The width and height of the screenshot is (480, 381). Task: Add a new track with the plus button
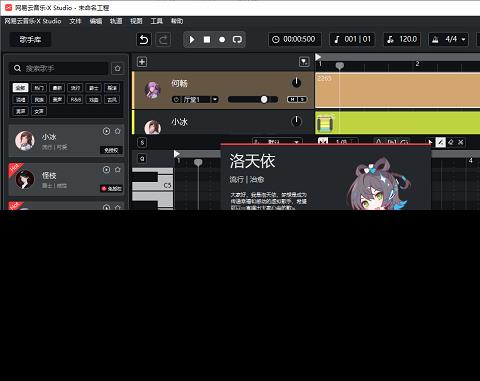(x=142, y=62)
